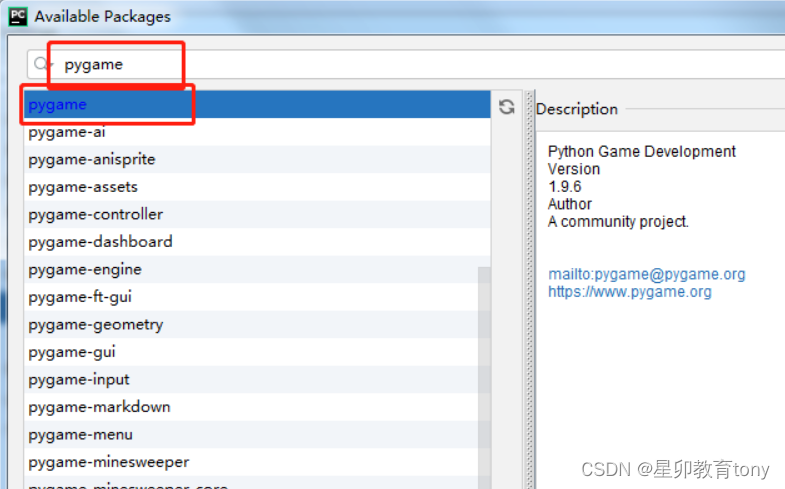785x489 pixels.
Task: Click the PyCharm logo in the title bar
Action: click(18, 17)
